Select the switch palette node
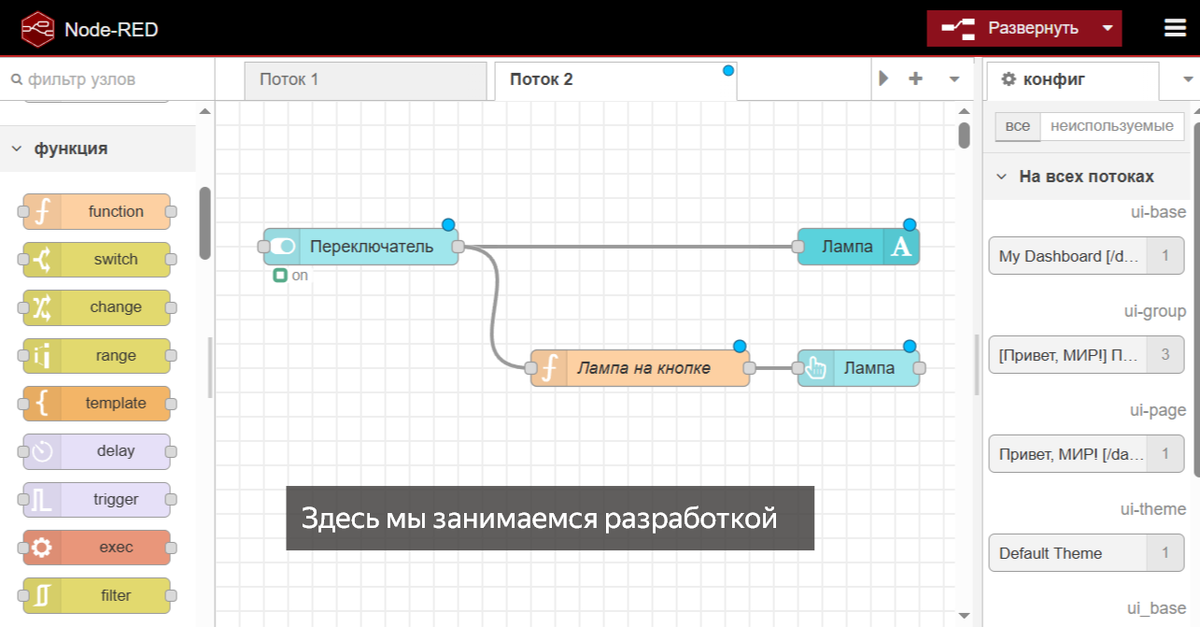This screenshot has width=1200, height=627. pyautogui.click(x=96, y=259)
